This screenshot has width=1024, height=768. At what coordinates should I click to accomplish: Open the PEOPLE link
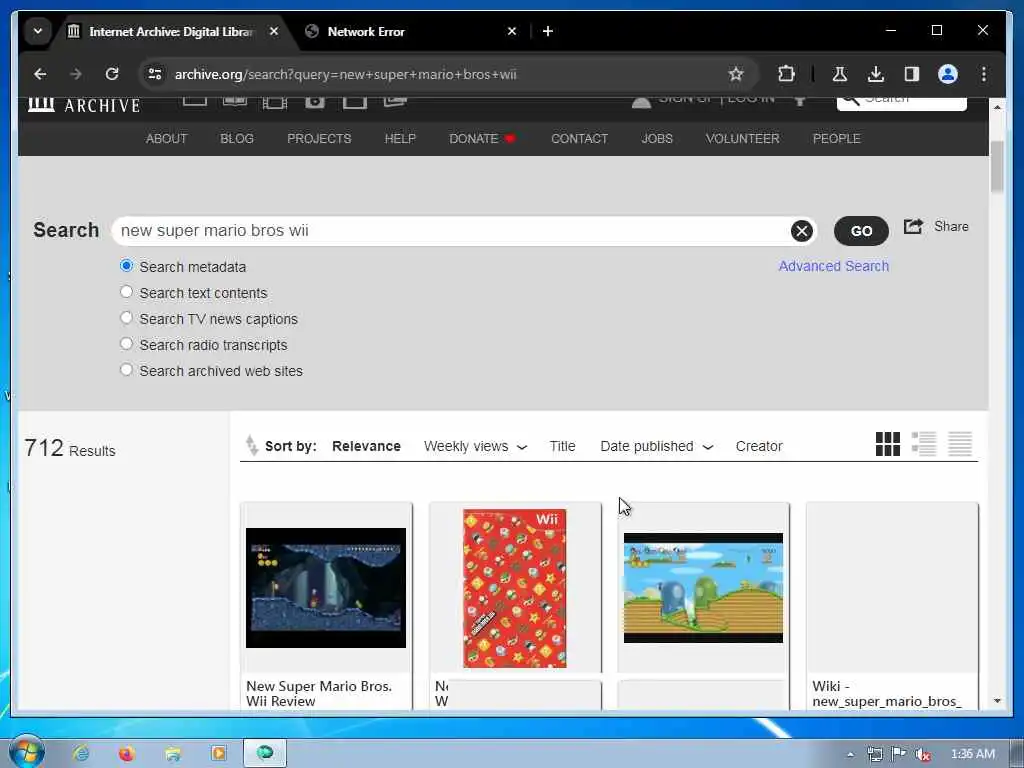tap(837, 138)
